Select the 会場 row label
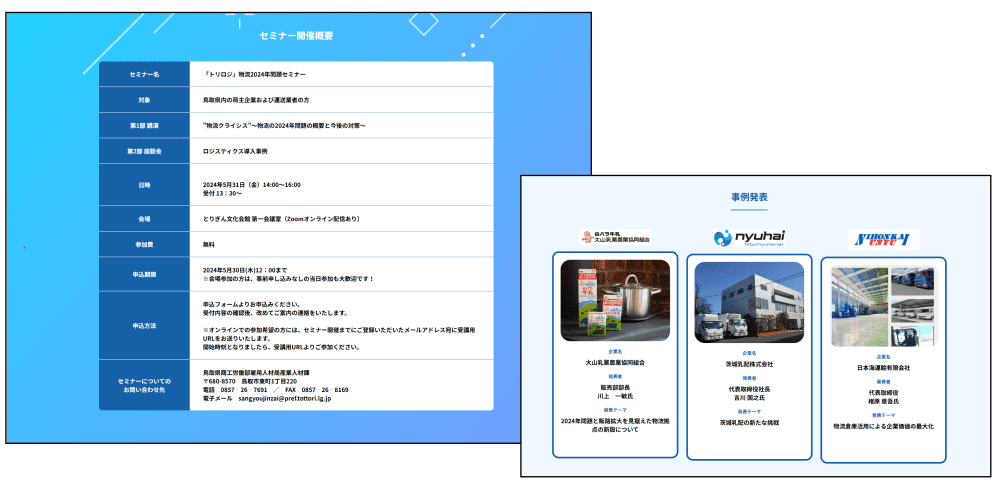1000x484 pixels. (144, 219)
